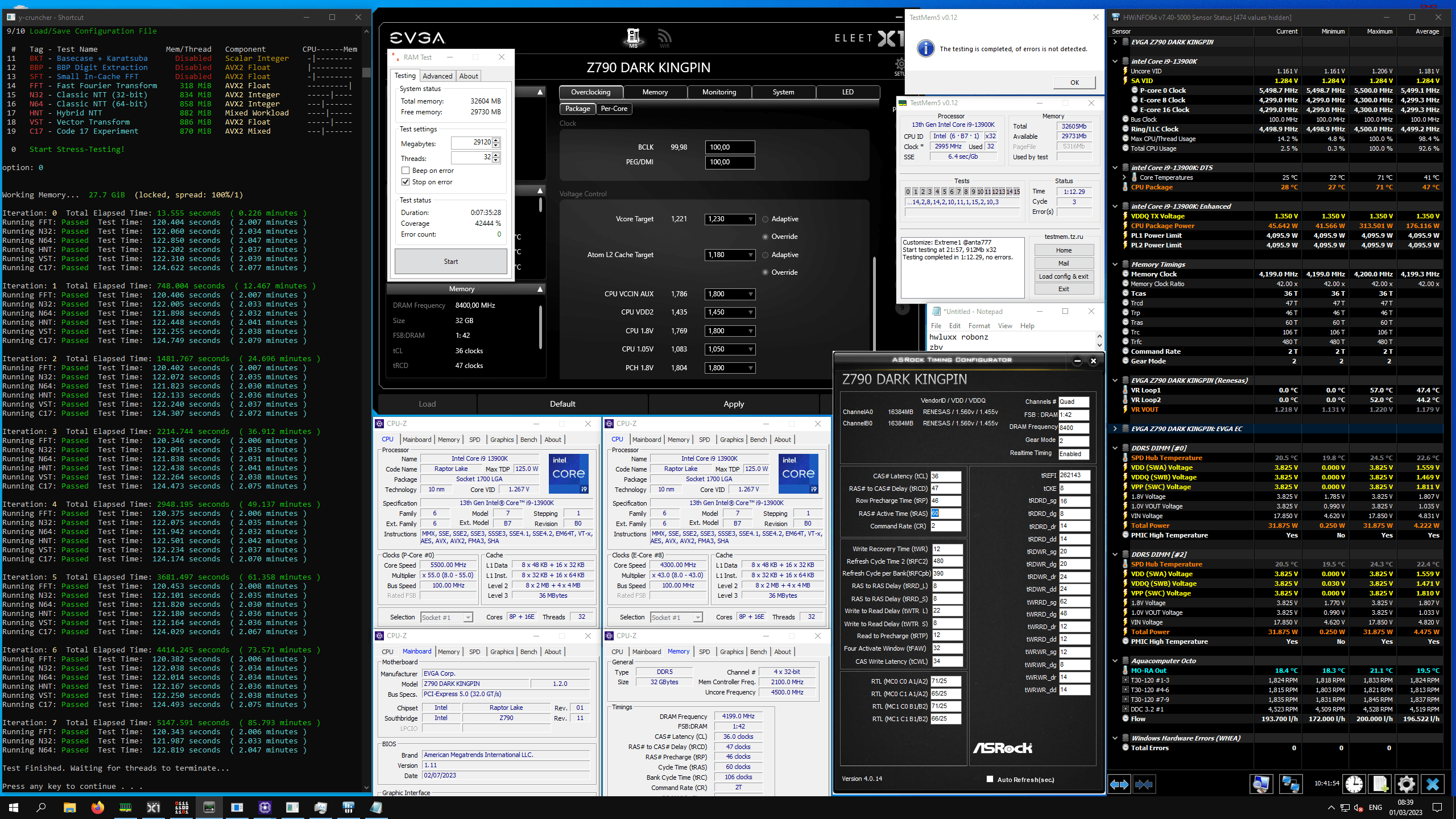
Task: Click HWiNFO collapse columns arrows icon
Action: 1143,784
